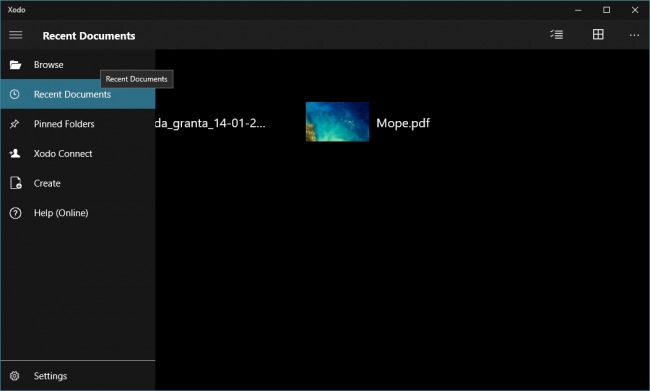Click the Settings gear icon
Screen dimensions: 650x391
[15, 376]
